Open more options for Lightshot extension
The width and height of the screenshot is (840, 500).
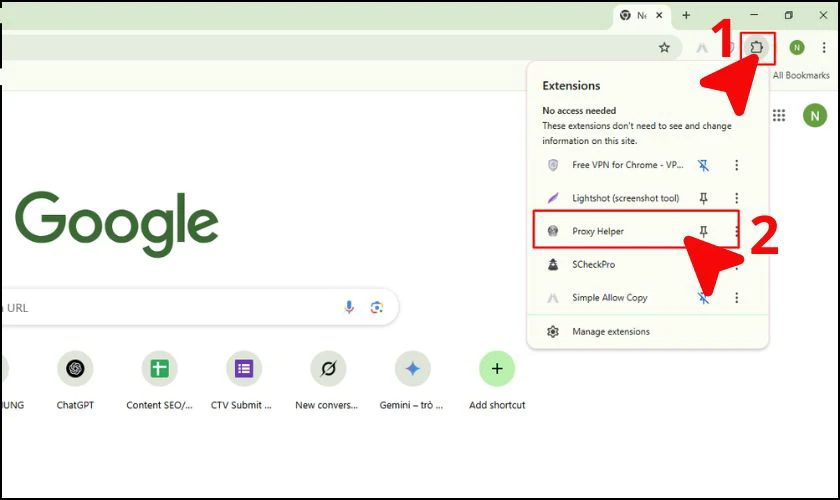(x=737, y=198)
